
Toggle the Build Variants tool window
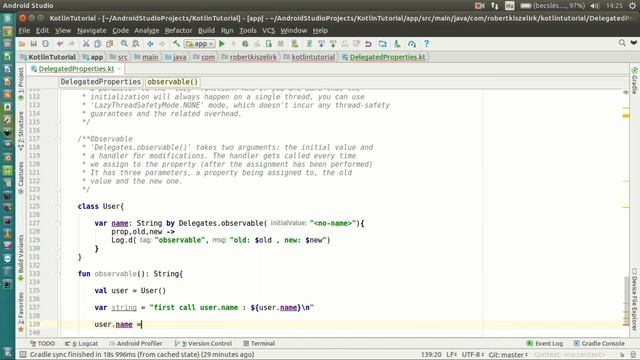21,258
